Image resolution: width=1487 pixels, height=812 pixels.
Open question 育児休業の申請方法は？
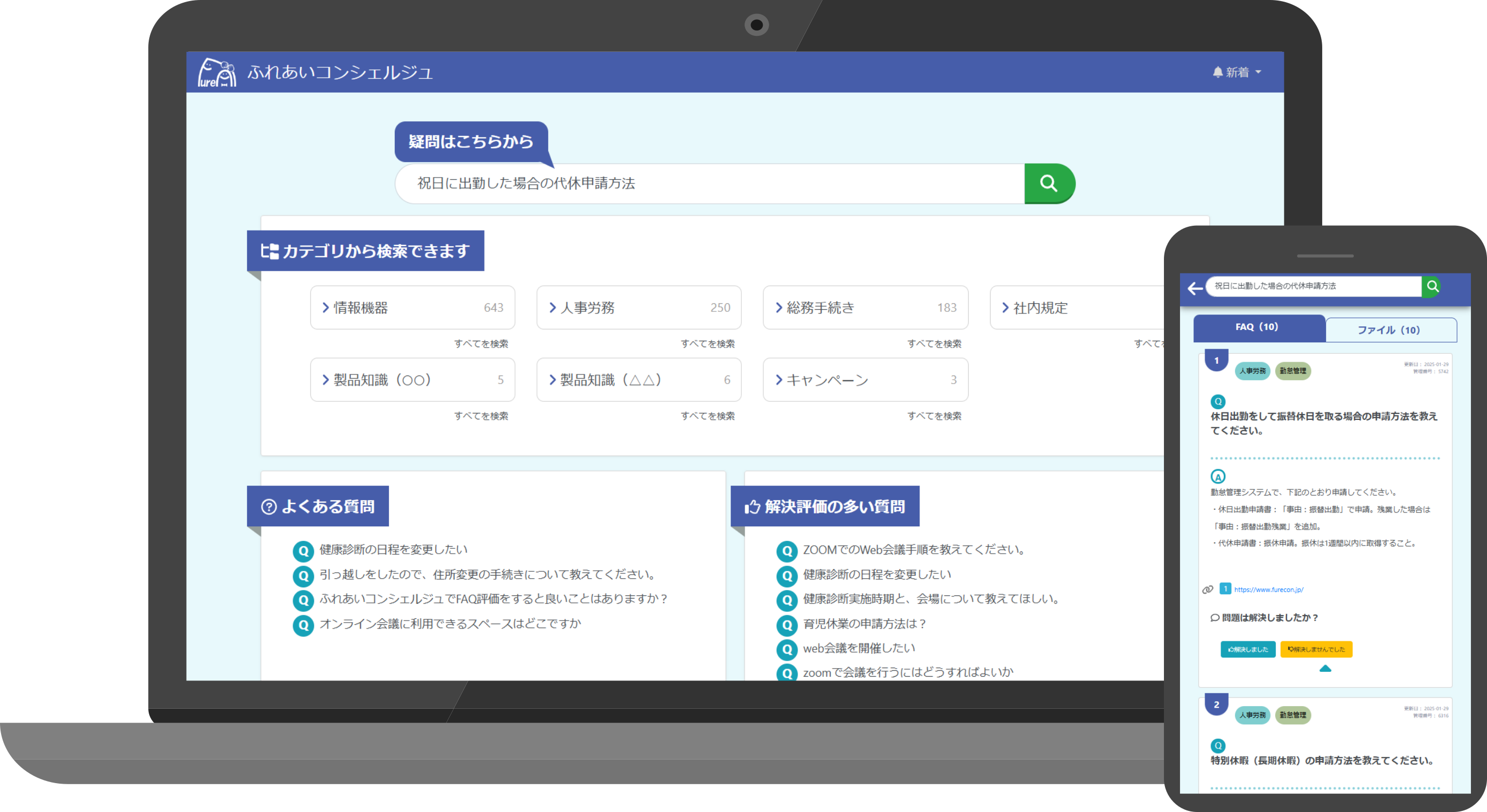click(x=864, y=624)
